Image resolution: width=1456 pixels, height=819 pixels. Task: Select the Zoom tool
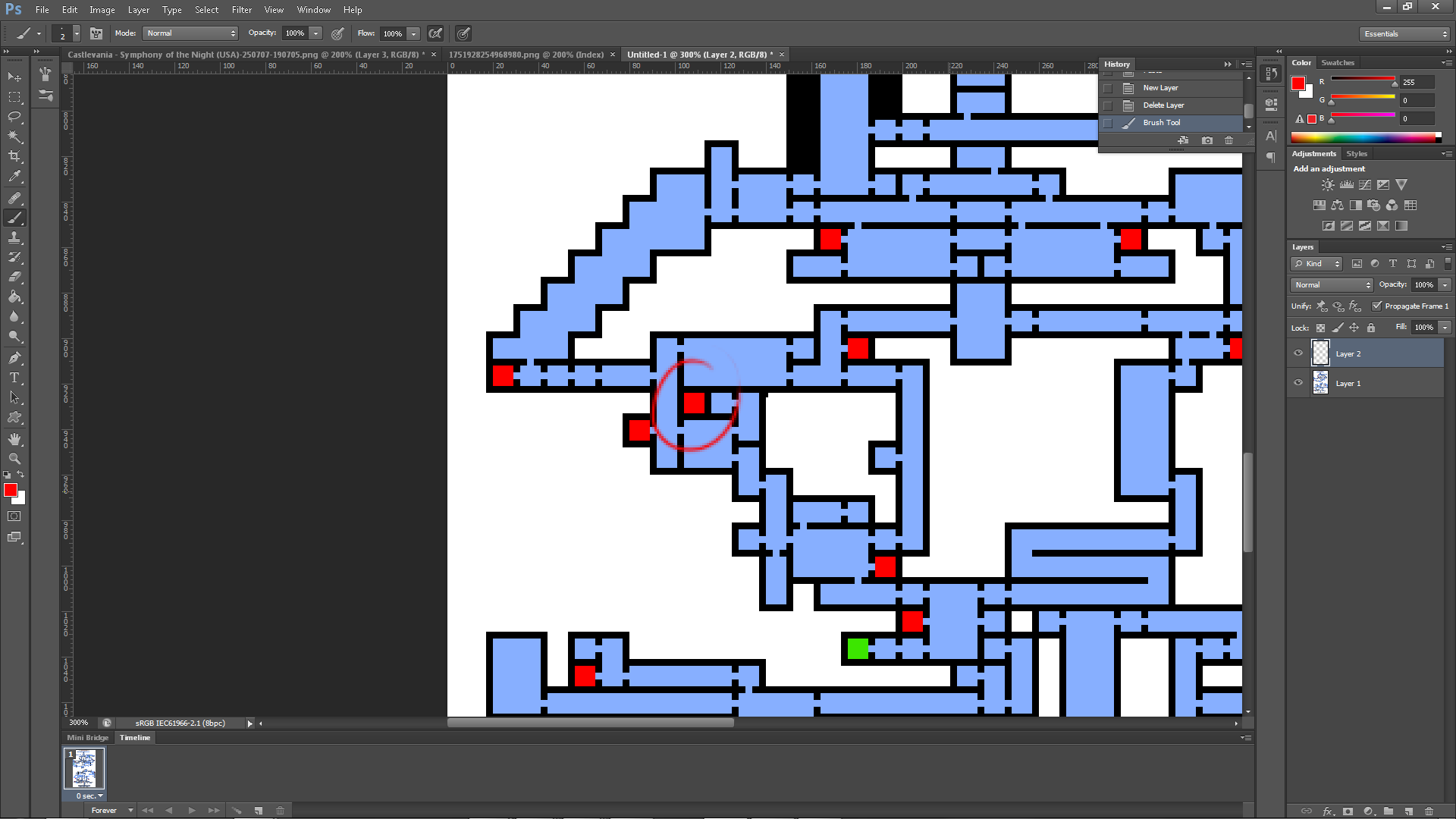pyautogui.click(x=14, y=459)
